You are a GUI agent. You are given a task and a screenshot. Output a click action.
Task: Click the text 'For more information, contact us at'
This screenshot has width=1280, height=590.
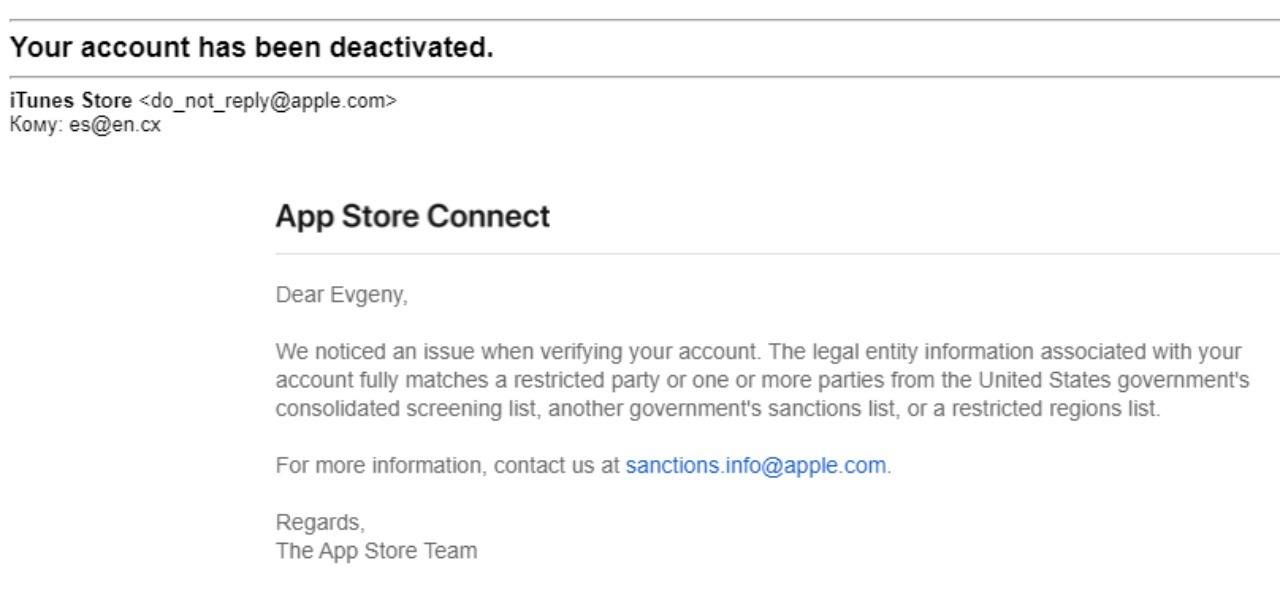tap(447, 466)
